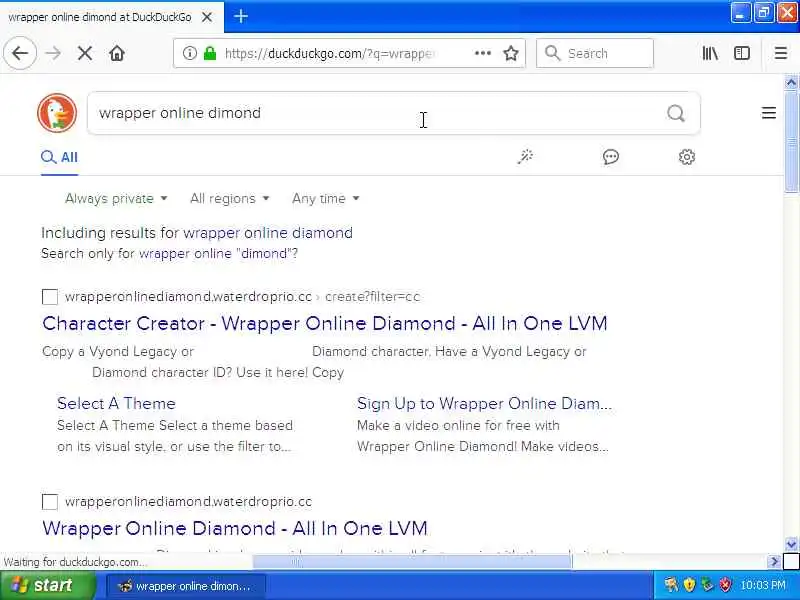Click the first system tray icon

(x=670, y=585)
